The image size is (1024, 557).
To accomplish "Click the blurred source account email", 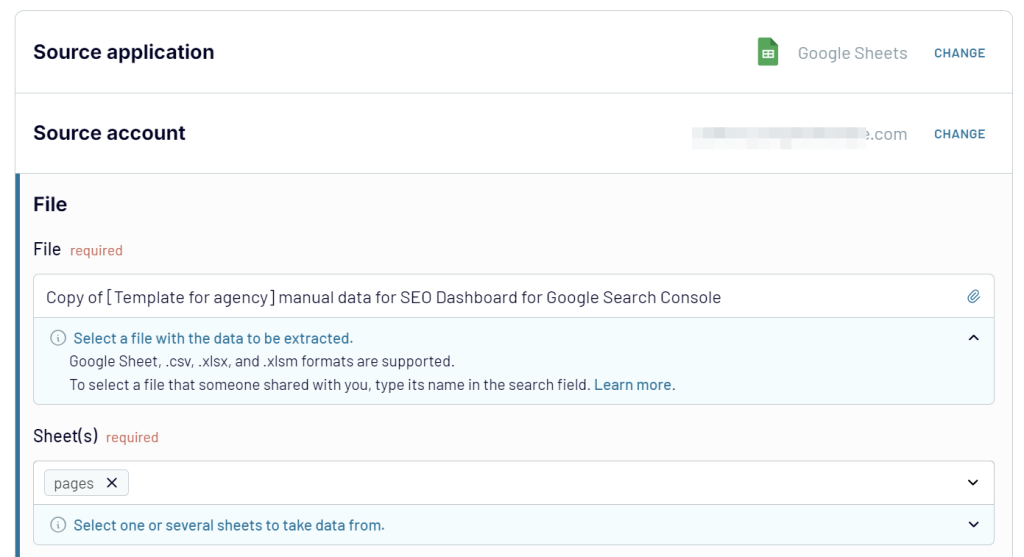I will 799,135.
